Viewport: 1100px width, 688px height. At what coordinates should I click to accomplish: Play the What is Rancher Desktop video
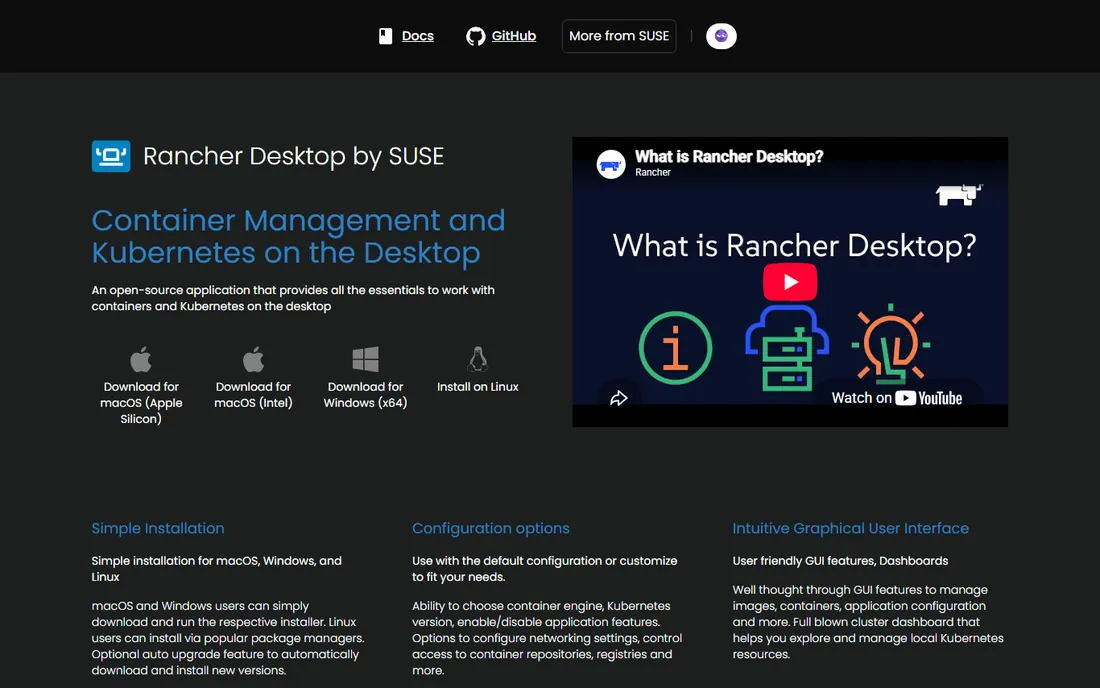pyautogui.click(x=790, y=282)
